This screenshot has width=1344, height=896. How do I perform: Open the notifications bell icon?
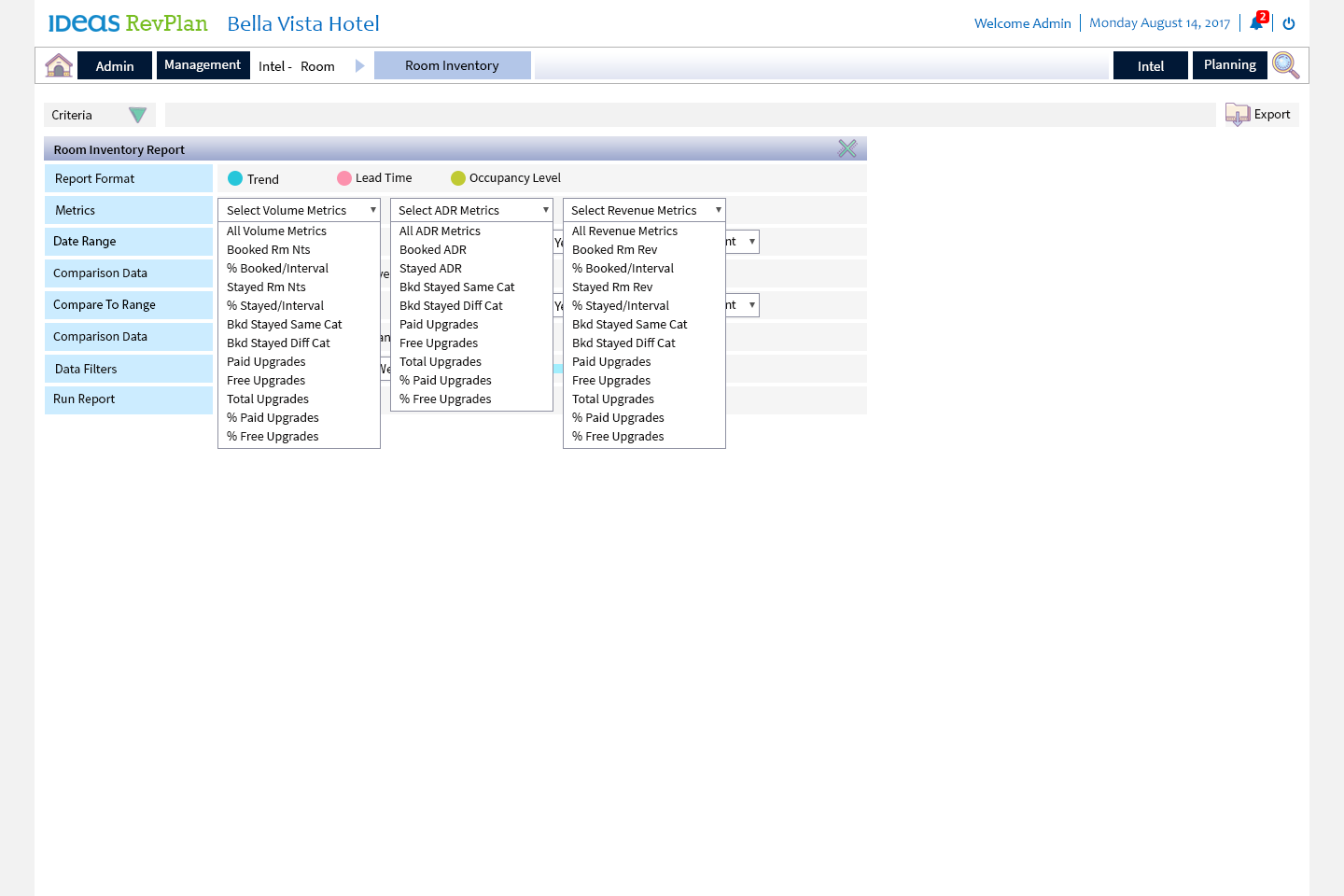click(x=1256, y=23)
